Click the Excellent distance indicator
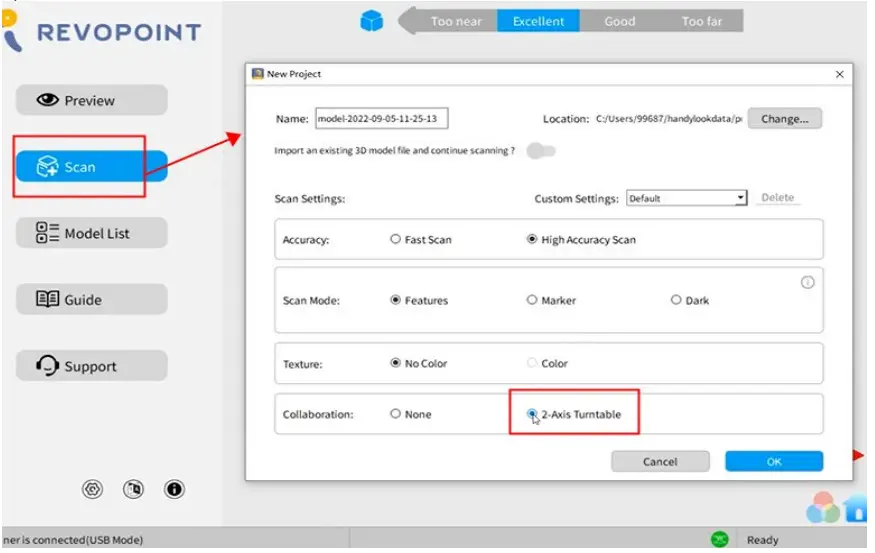The image size is (875, 553). [538, 21]
